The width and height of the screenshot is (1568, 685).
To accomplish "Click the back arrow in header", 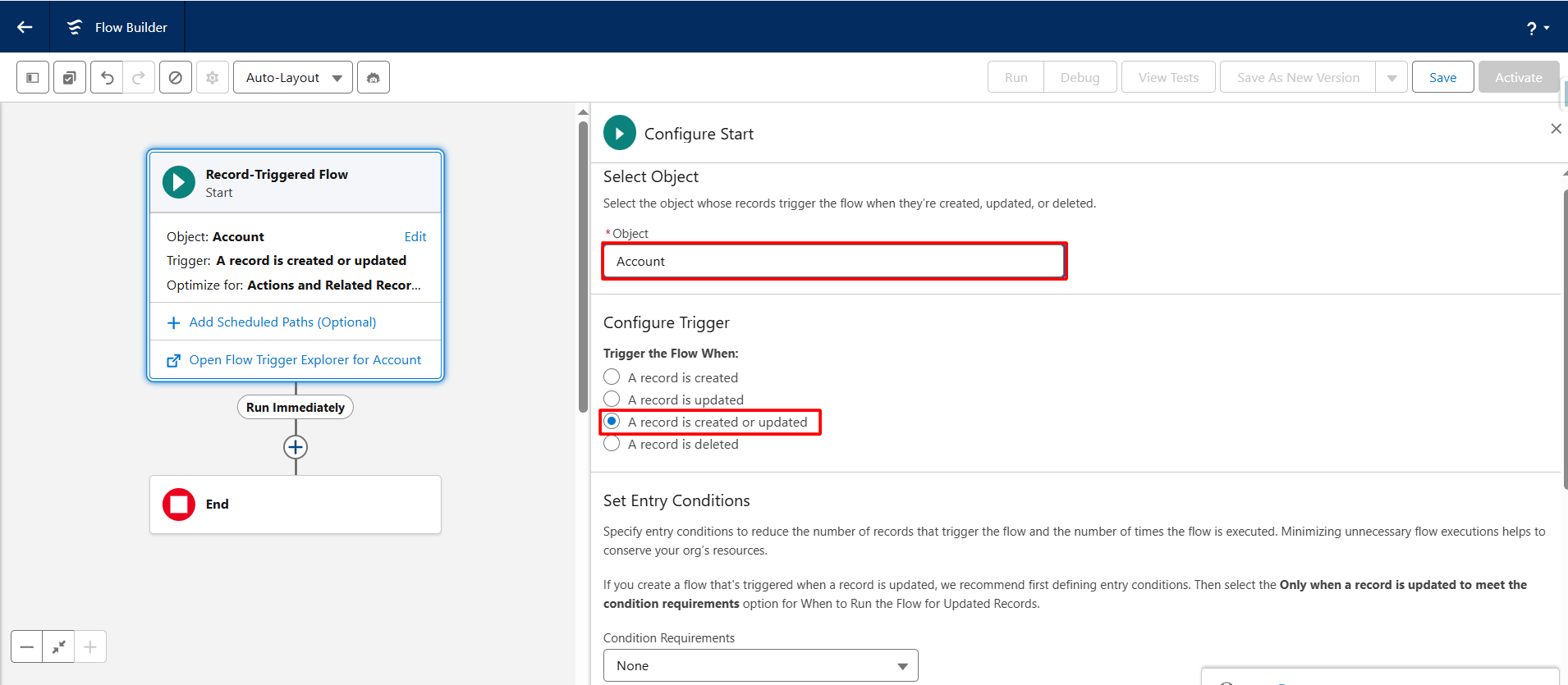I will [x=25, y=27].
